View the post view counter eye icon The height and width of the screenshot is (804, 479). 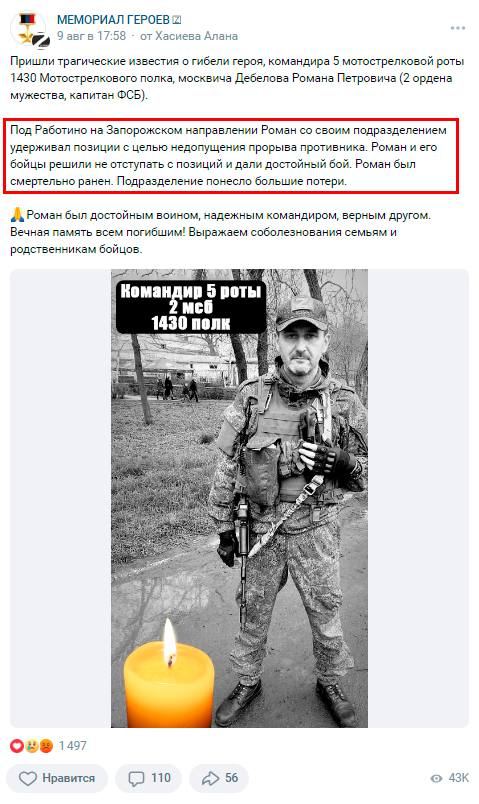pyautogui.click(x=436, y=778)
